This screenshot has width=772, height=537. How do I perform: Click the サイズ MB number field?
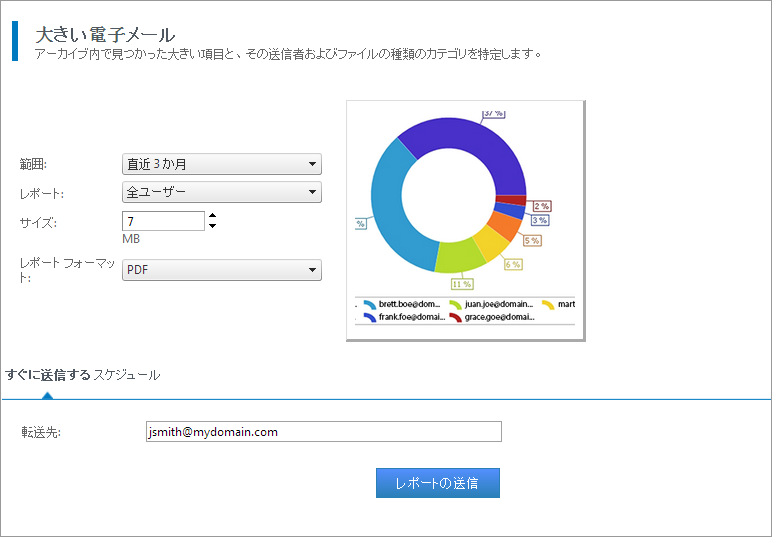[163, 221]
